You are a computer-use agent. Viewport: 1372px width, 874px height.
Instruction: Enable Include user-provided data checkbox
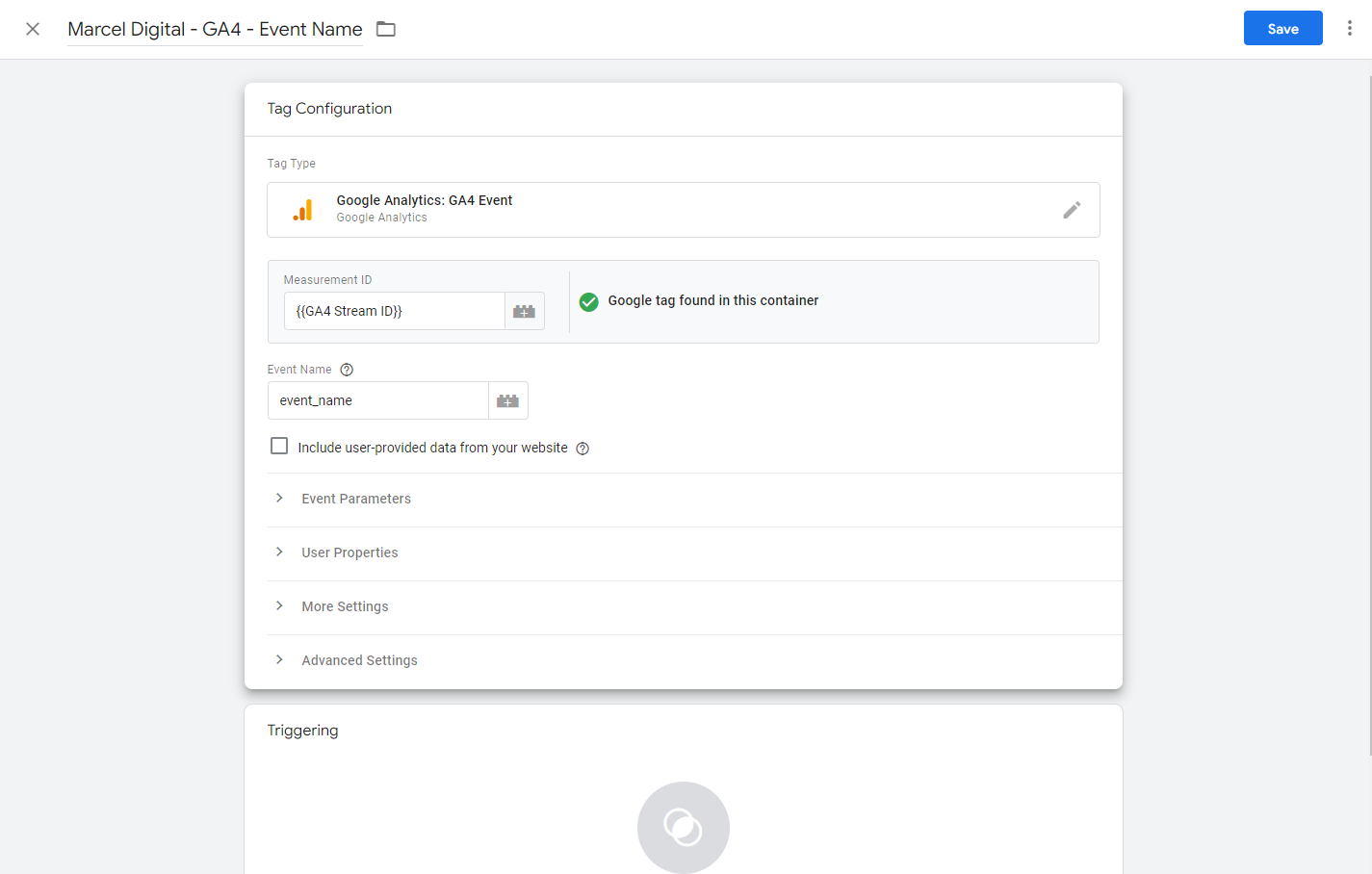coord(279,447)
